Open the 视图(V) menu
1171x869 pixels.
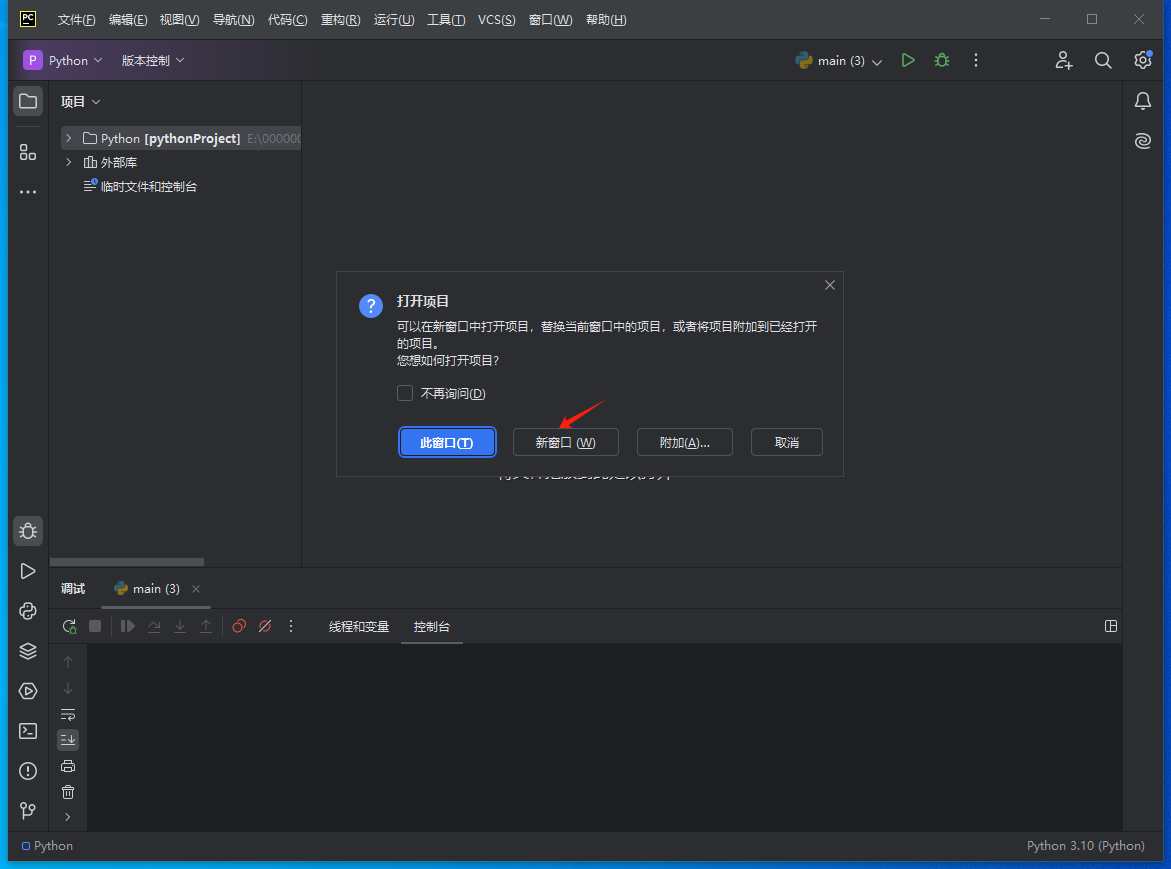pos(179,19)
